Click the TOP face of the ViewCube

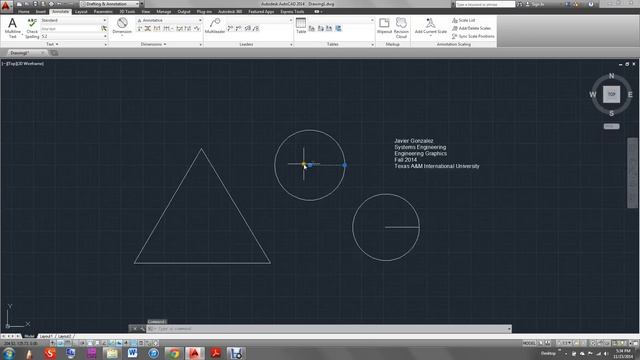point(611,94)
